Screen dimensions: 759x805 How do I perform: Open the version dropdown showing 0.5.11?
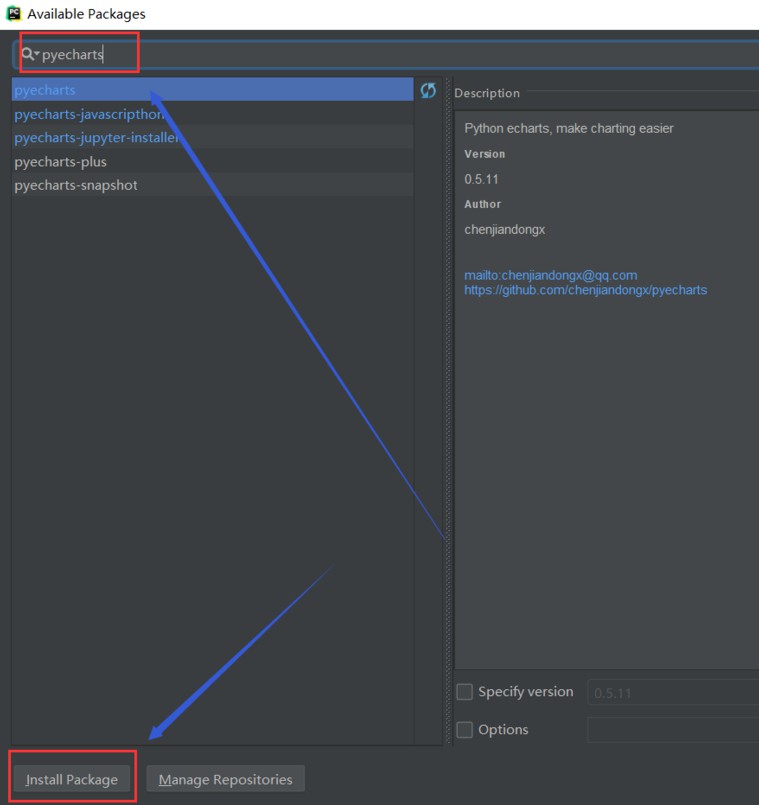point(673,693)
